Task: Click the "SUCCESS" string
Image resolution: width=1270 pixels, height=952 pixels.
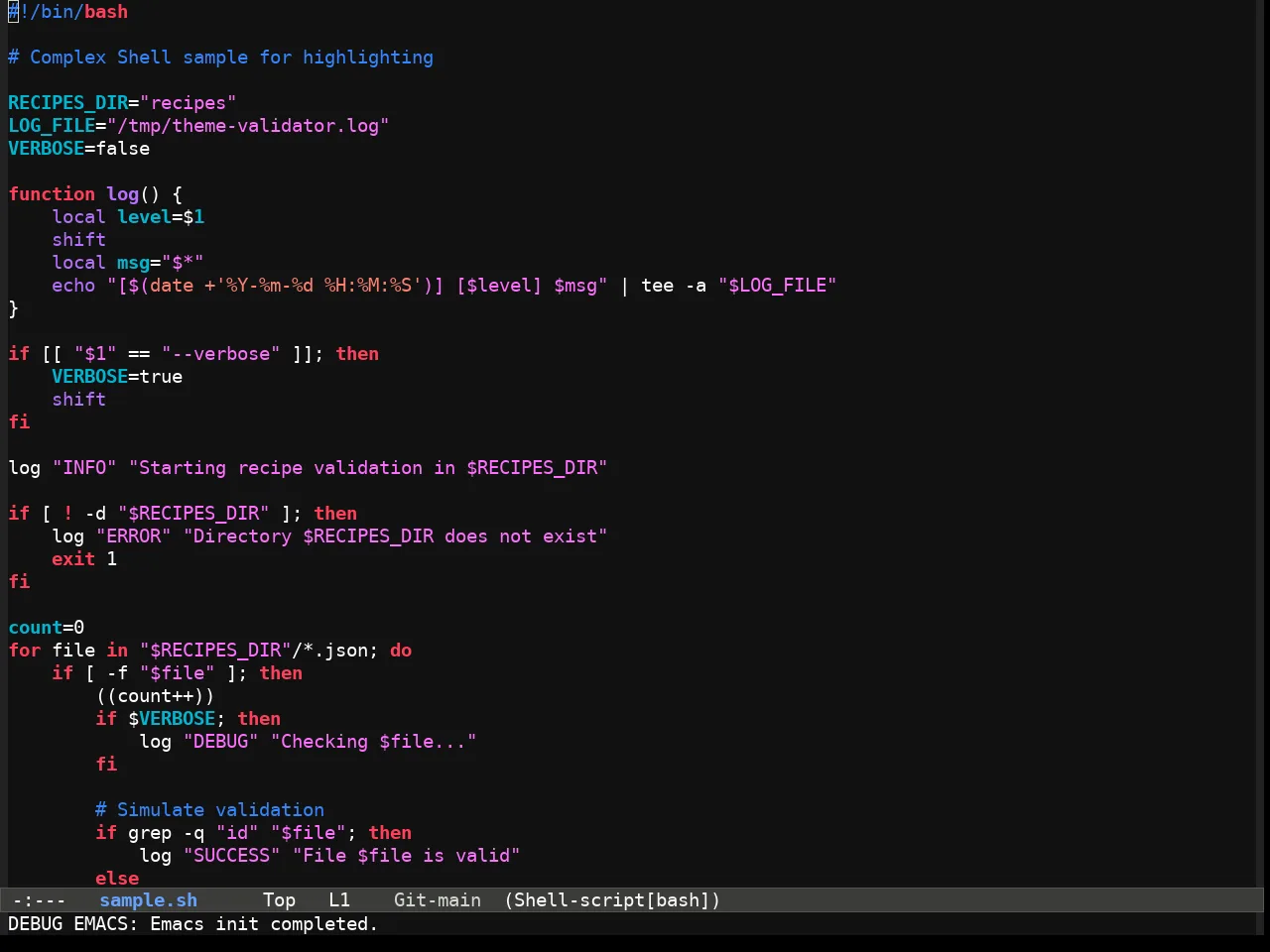Action: 232,856
